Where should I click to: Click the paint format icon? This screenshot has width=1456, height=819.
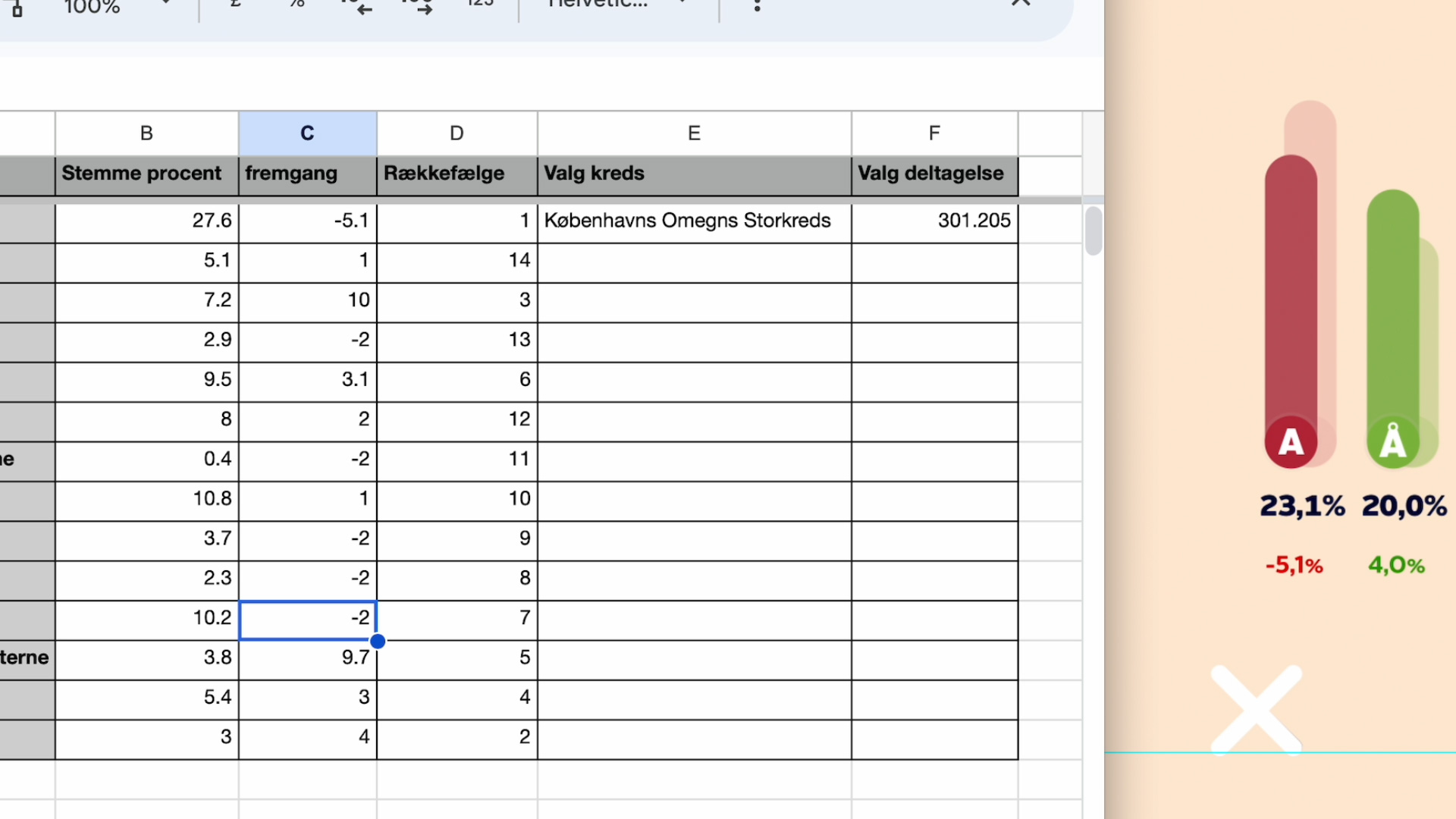click(x=17, y=8)
